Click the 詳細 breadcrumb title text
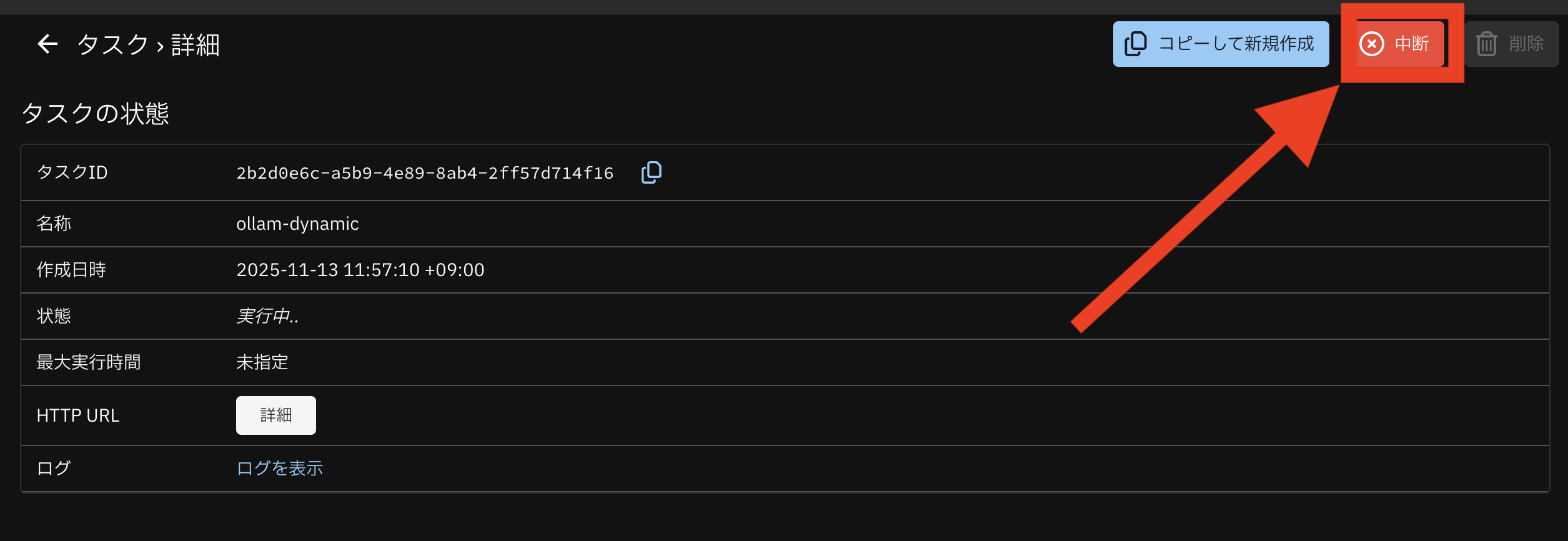The height and width of the screenshot is (541, 1568). [196, 45]
